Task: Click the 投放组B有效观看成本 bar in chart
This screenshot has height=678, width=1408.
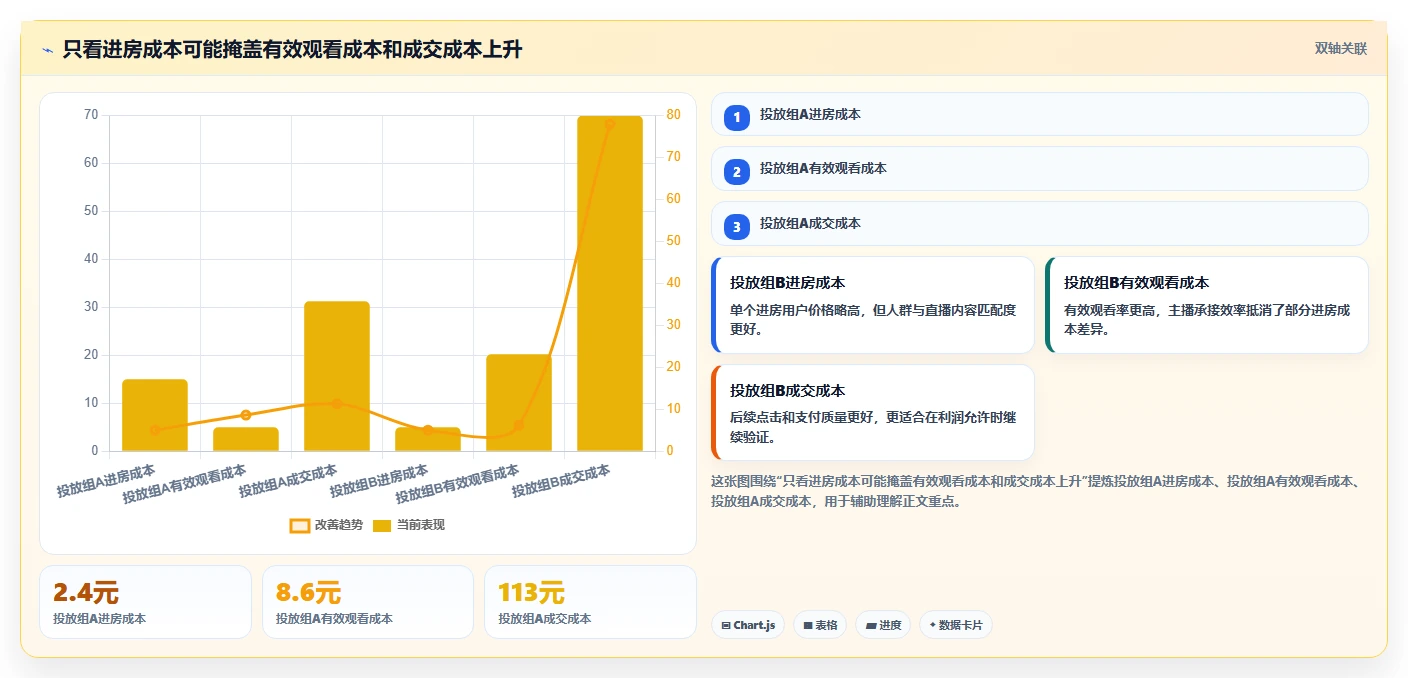Action: coord(519,403)
